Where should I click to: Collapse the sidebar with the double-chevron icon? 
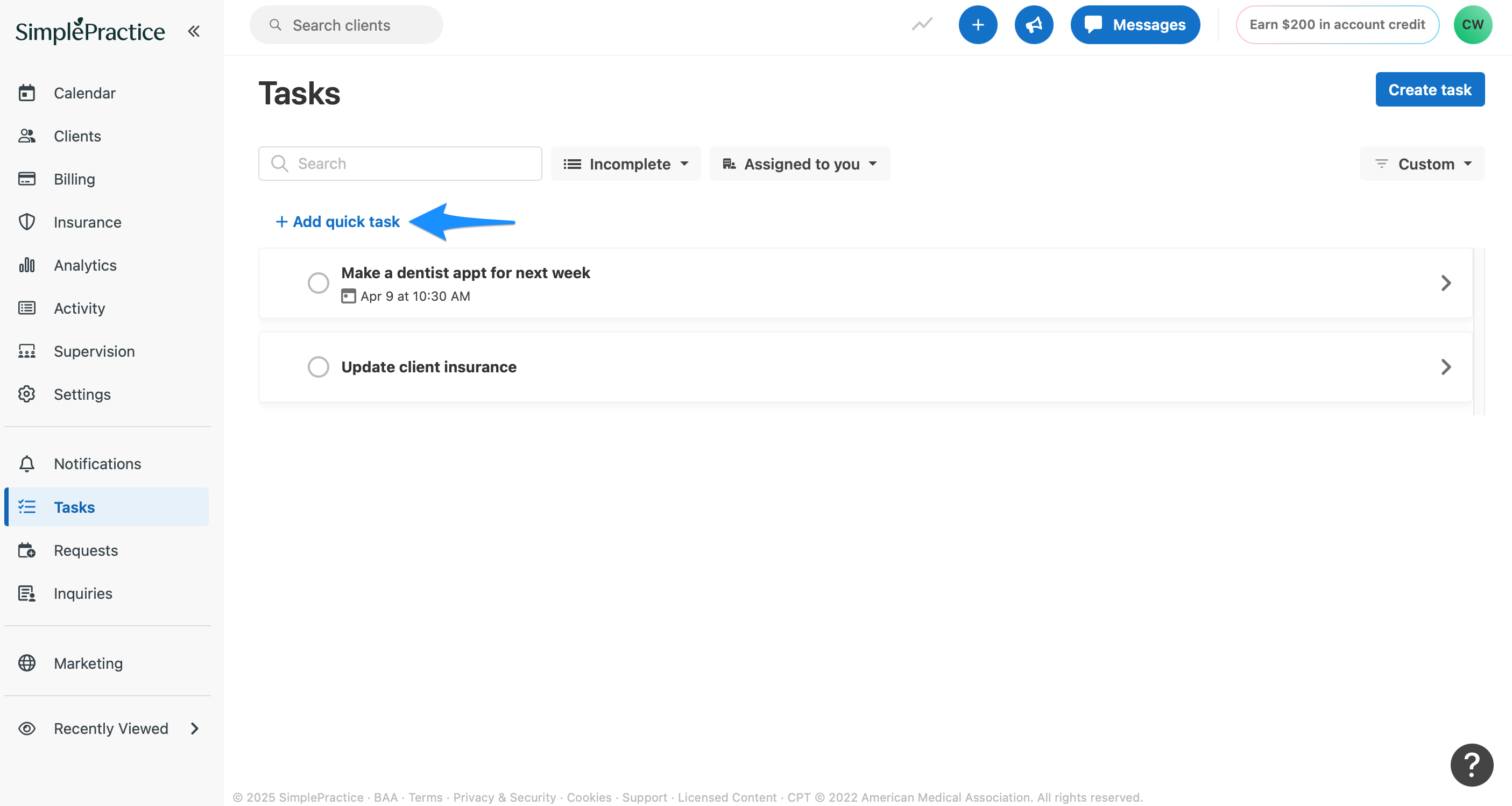pos(194,31)
